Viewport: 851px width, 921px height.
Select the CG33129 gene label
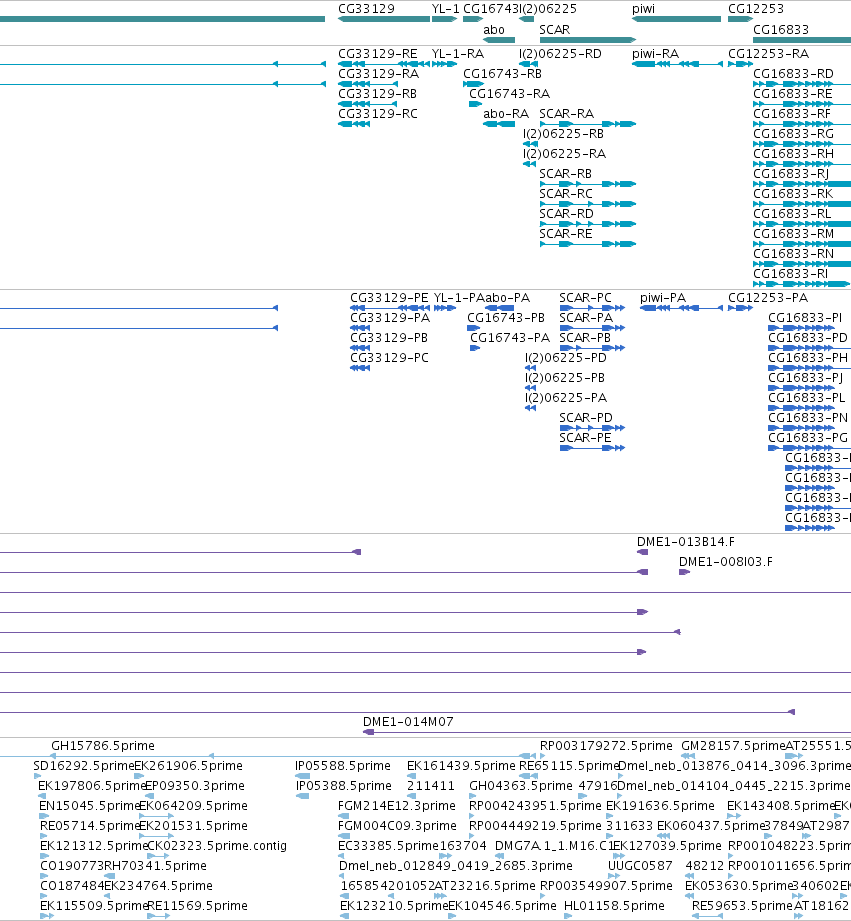366,9
